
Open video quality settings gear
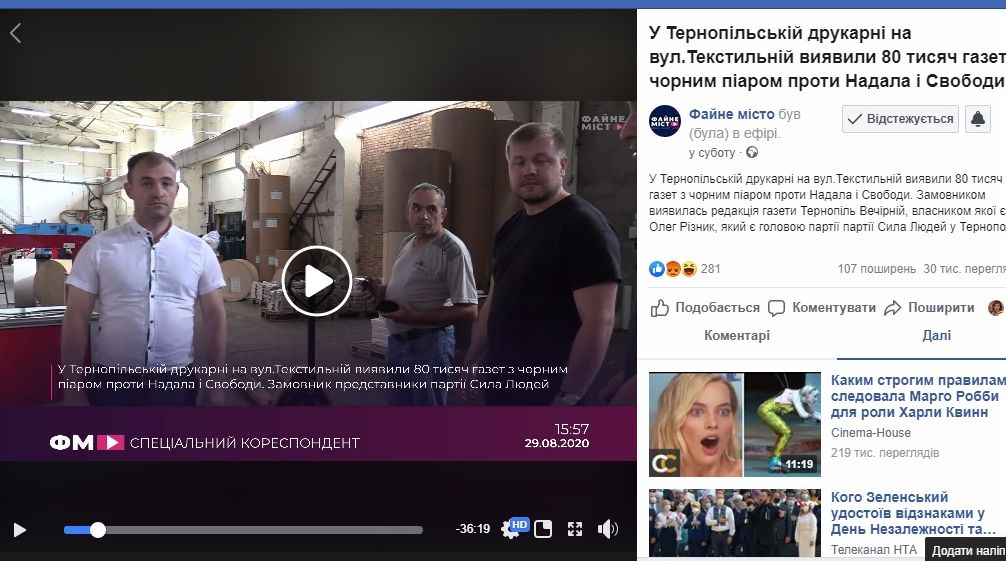[511, 530]
